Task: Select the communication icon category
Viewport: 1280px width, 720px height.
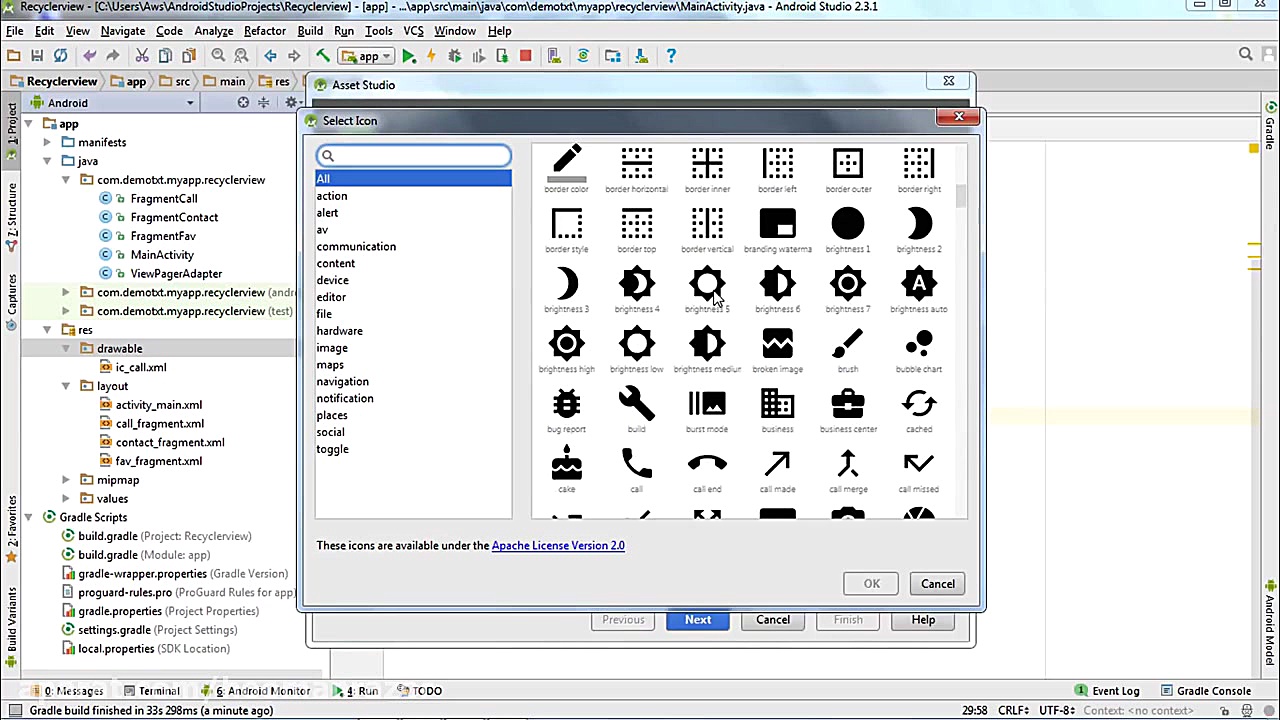Action: click(x=356, y=246)
